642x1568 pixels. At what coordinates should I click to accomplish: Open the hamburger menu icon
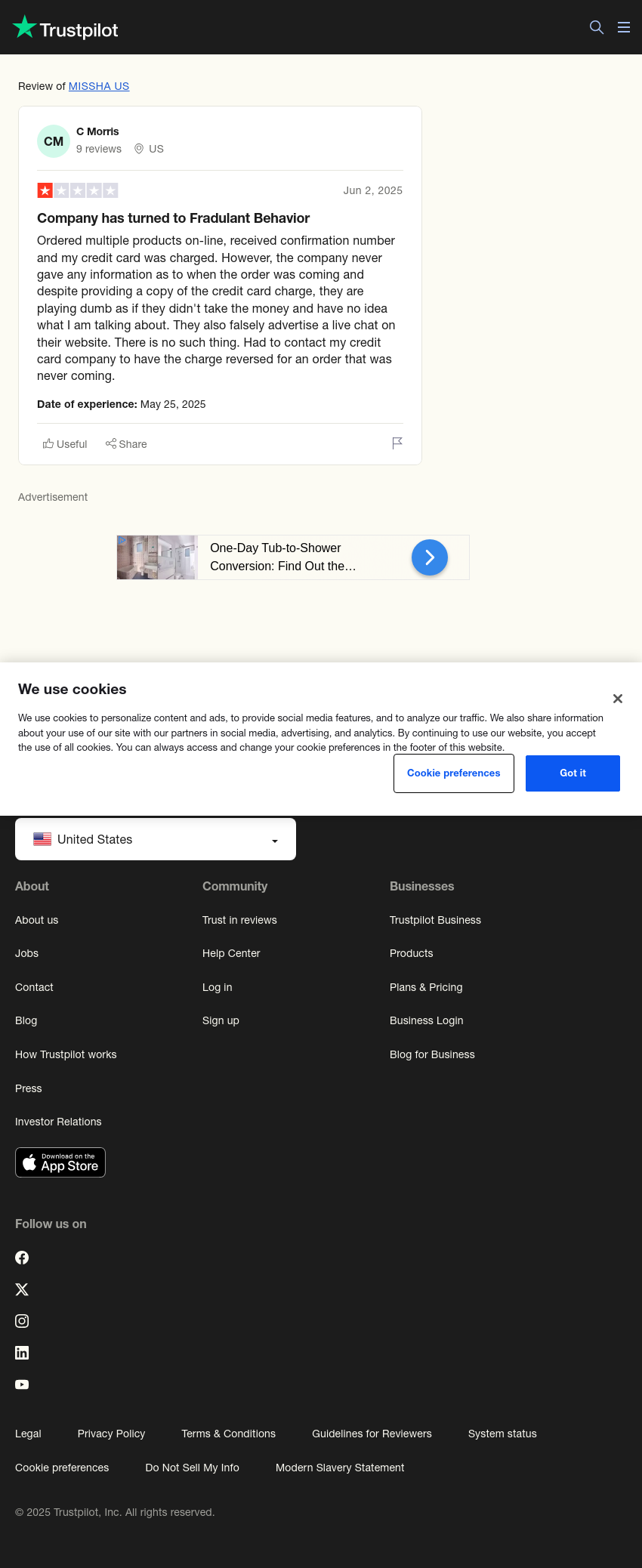click(x=624, y=27)
